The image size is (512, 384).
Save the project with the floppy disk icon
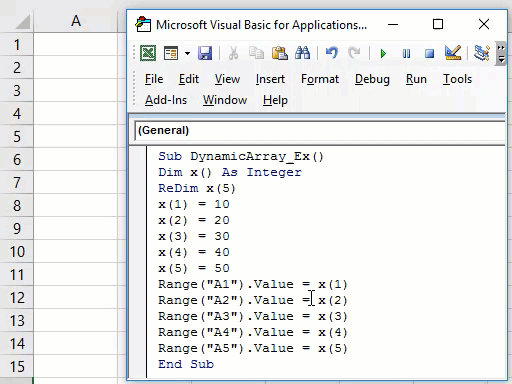click(205, 53)
